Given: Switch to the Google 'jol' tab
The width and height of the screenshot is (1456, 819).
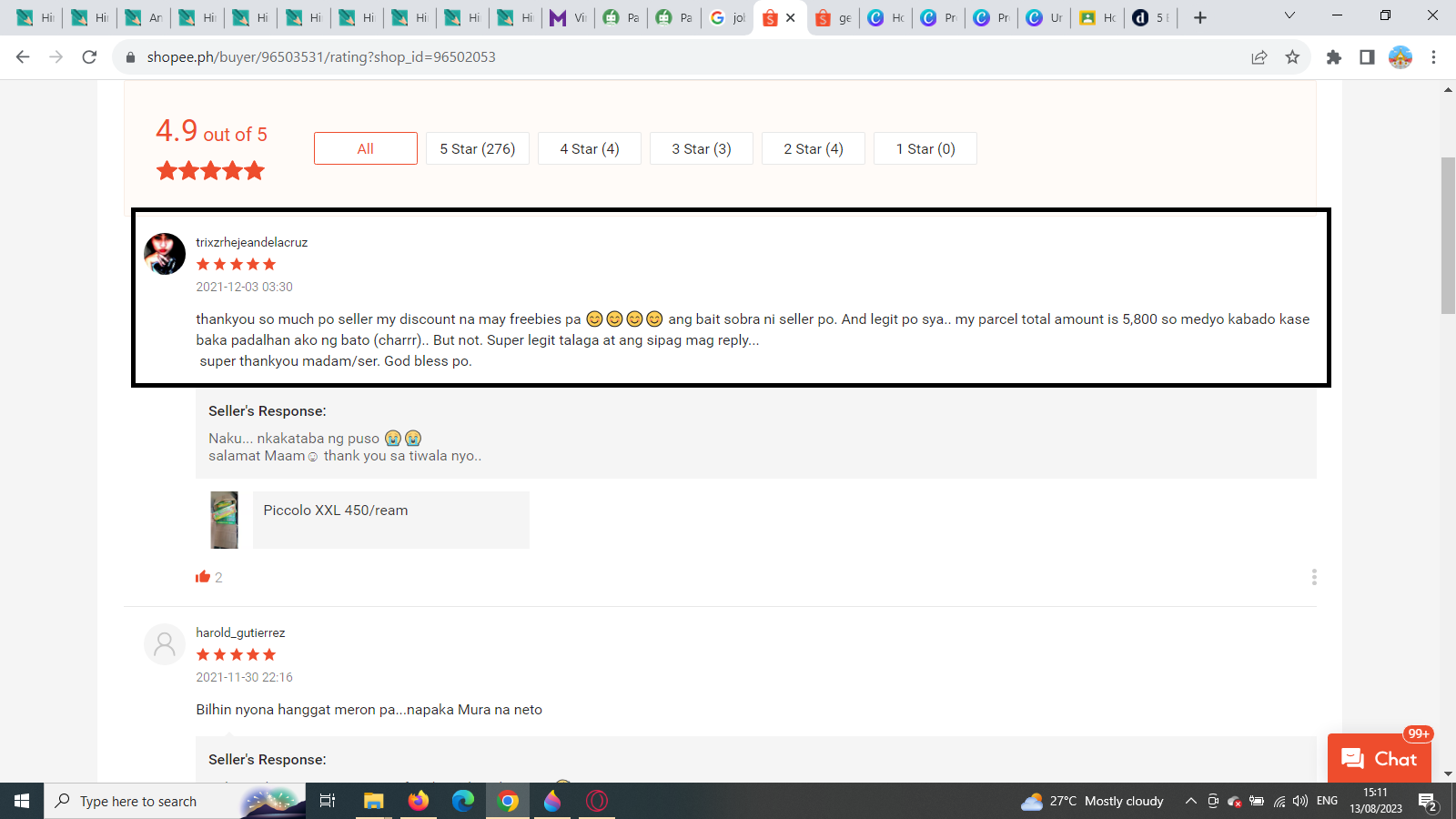Looking at the screenshot, I should pos(727,17).
